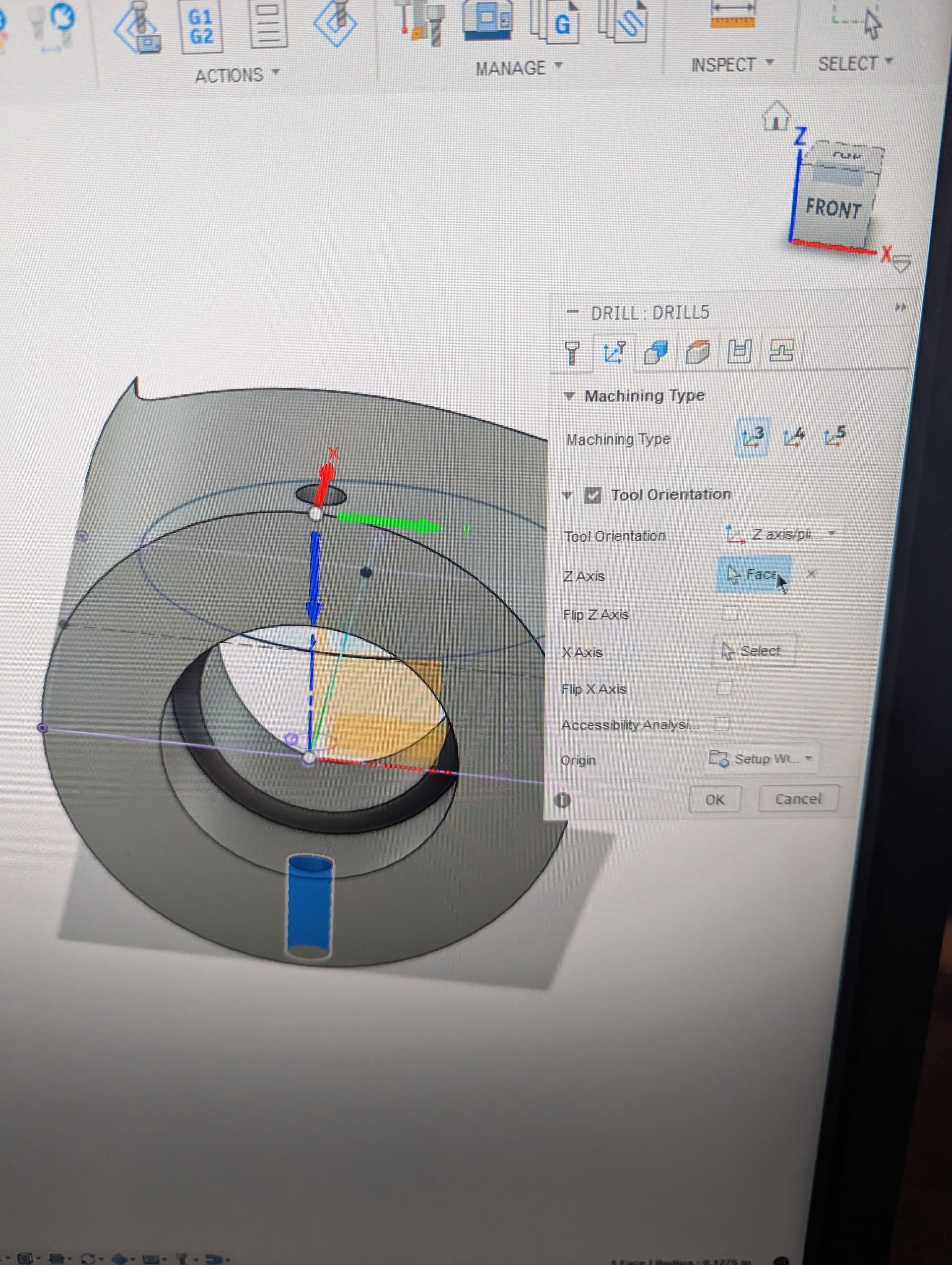The height and width of the screenshot is (1265, 952).
Task: Open the Machine Library icon
Action: 487,21
